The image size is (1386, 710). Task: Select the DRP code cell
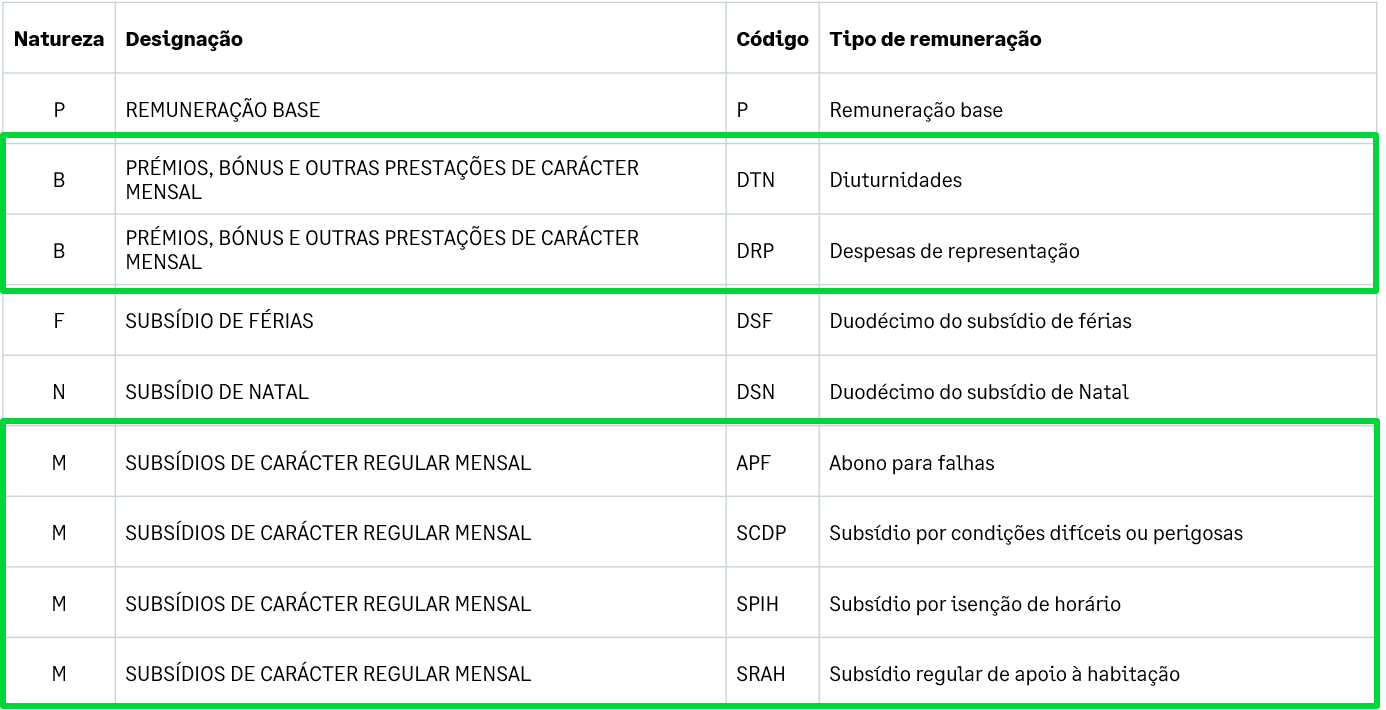pos(772,251)
